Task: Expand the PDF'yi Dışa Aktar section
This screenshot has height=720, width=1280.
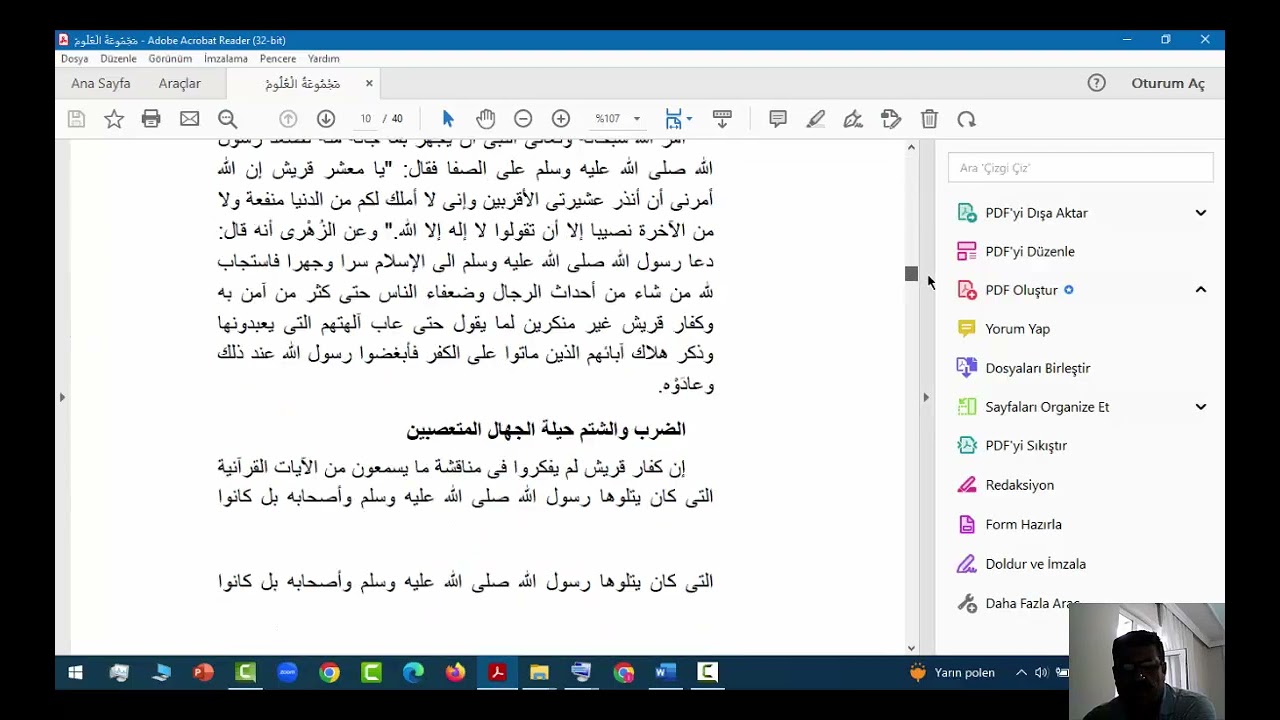Action: (x=1201, y=213)
